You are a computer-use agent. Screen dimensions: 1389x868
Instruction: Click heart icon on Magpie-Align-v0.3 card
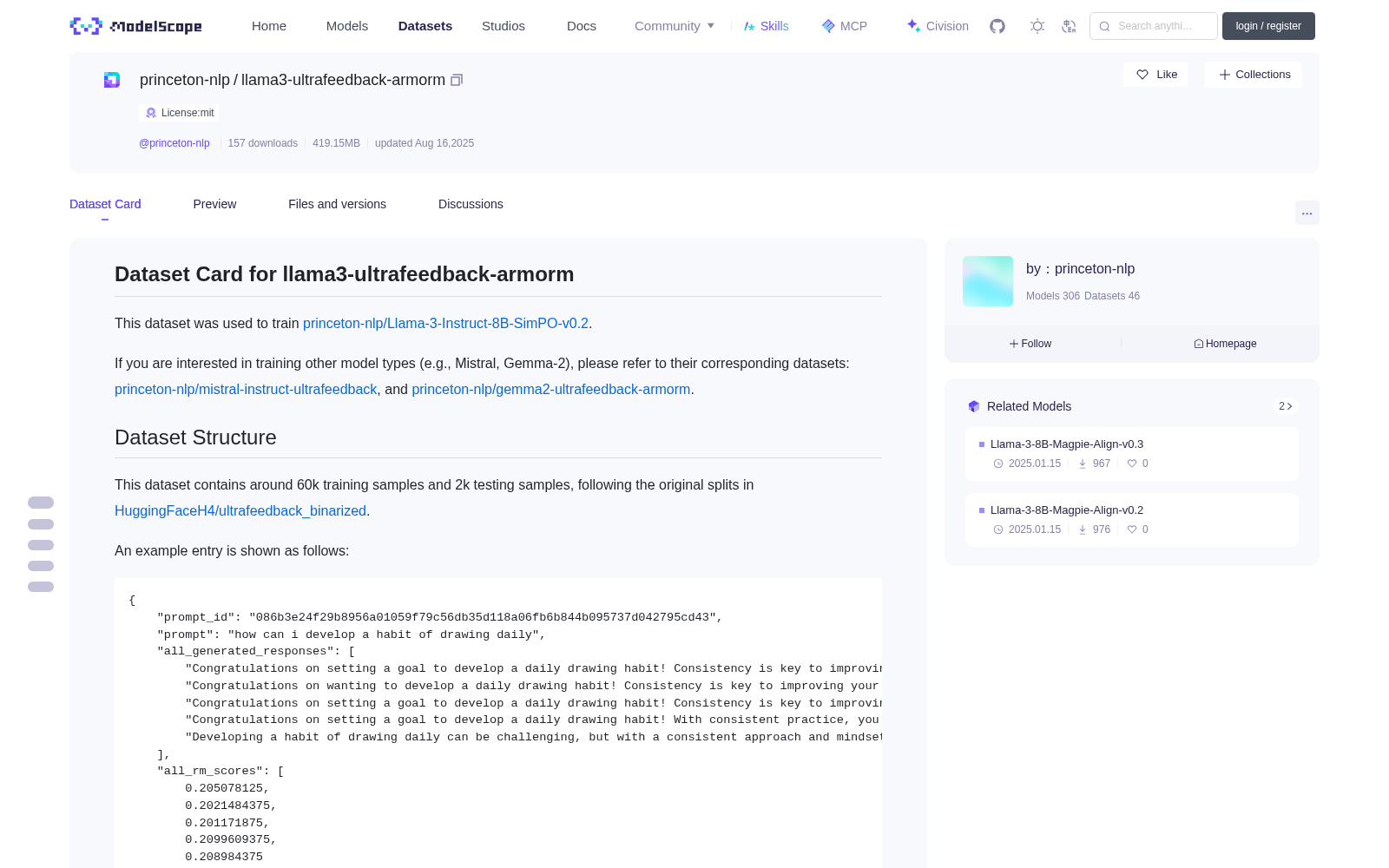(x=1132, y=464)
